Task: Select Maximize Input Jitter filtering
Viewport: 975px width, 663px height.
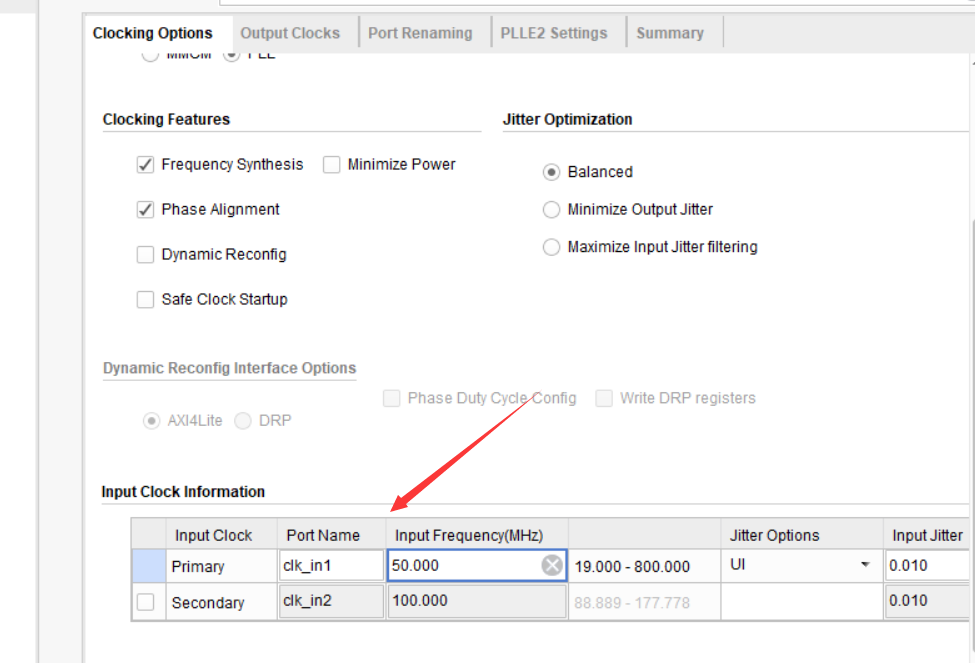Action: click(x=551, y=246)
